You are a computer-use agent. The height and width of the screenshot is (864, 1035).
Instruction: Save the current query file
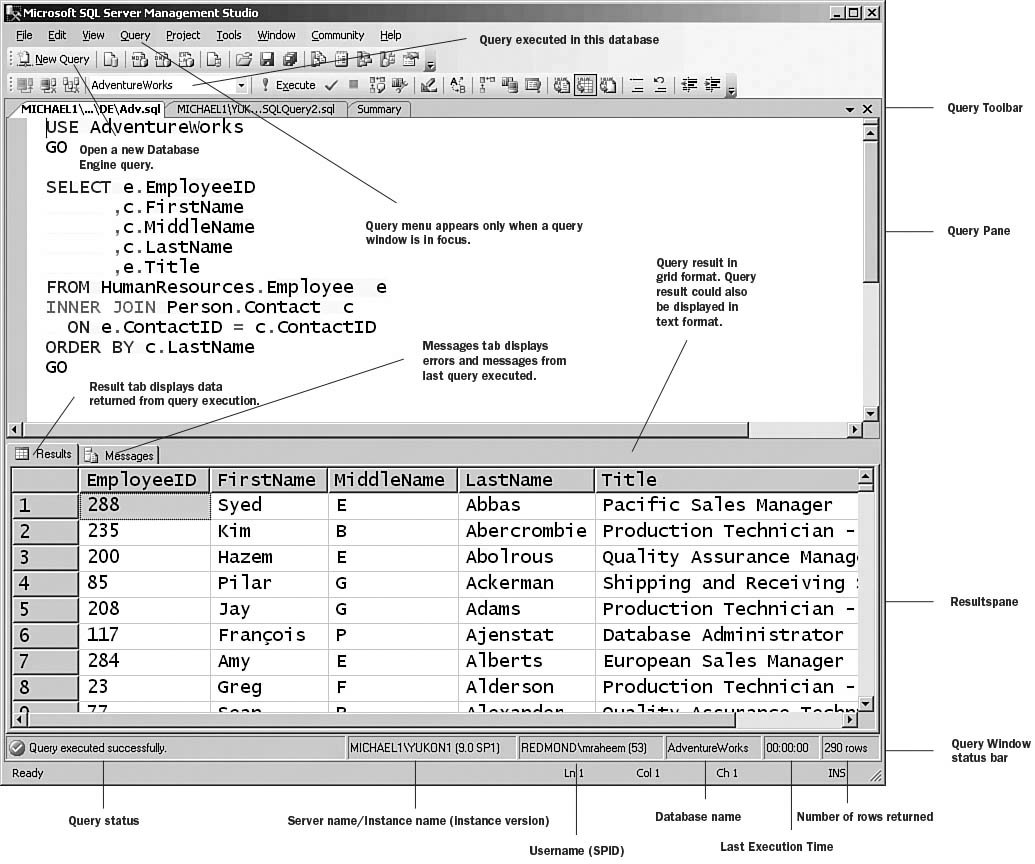[267, 59]
